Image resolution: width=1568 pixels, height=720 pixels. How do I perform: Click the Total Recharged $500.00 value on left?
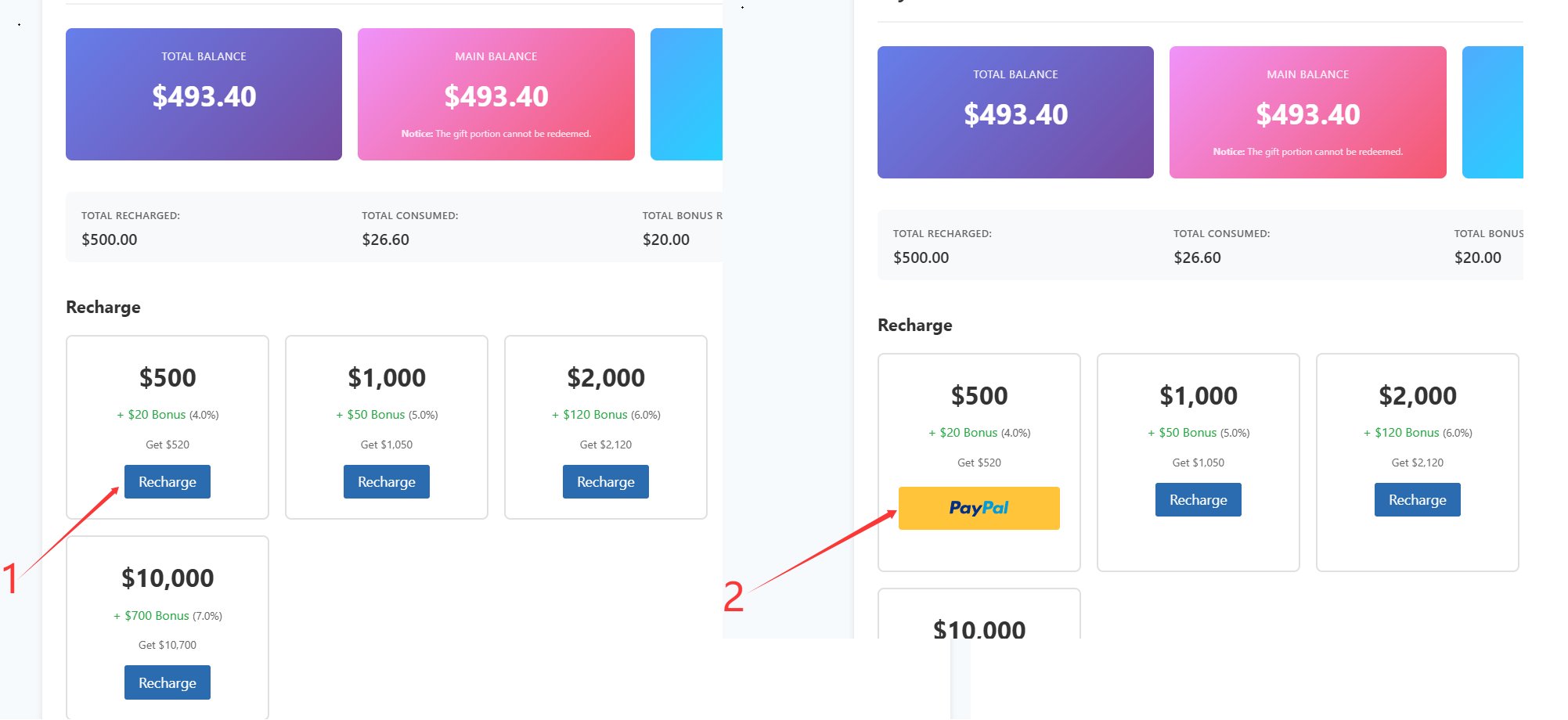click(110, 239)
